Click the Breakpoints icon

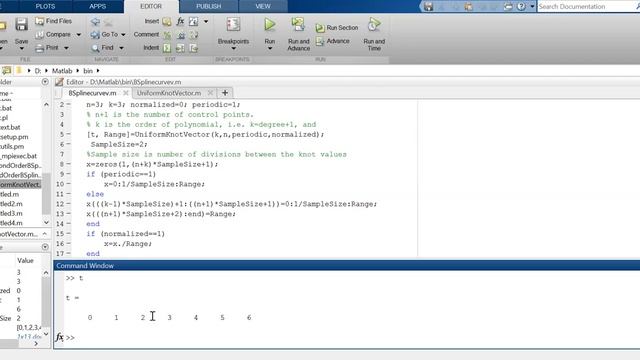(233, 24)
